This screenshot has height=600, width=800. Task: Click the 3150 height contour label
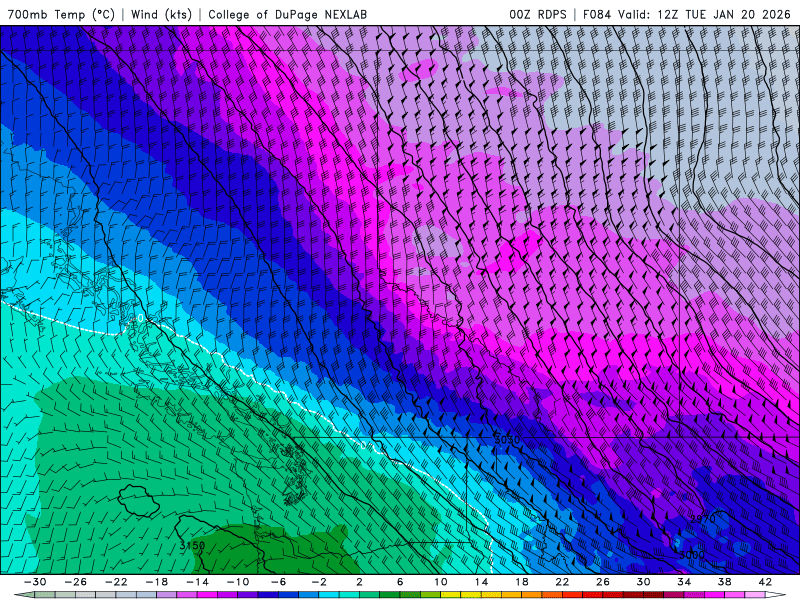click(192, 545)
